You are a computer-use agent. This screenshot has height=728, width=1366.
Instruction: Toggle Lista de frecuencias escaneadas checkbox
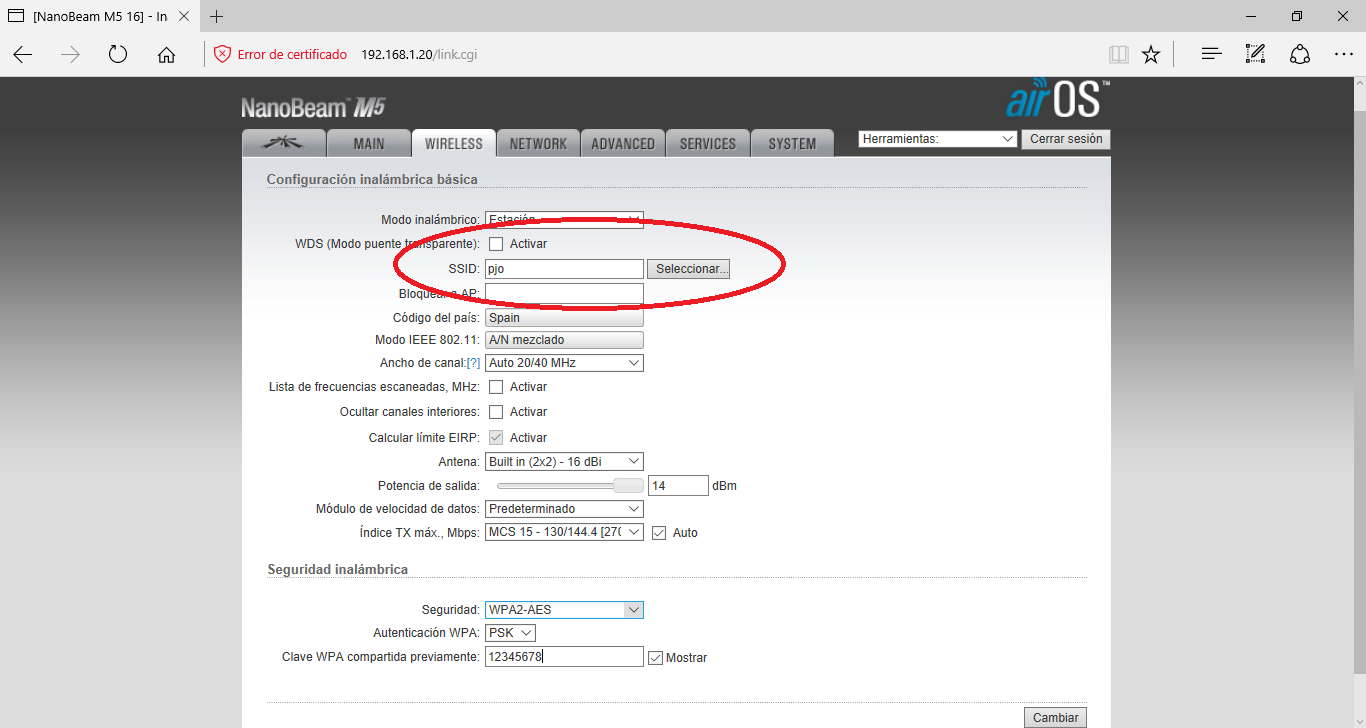click(x=496, y=387)
